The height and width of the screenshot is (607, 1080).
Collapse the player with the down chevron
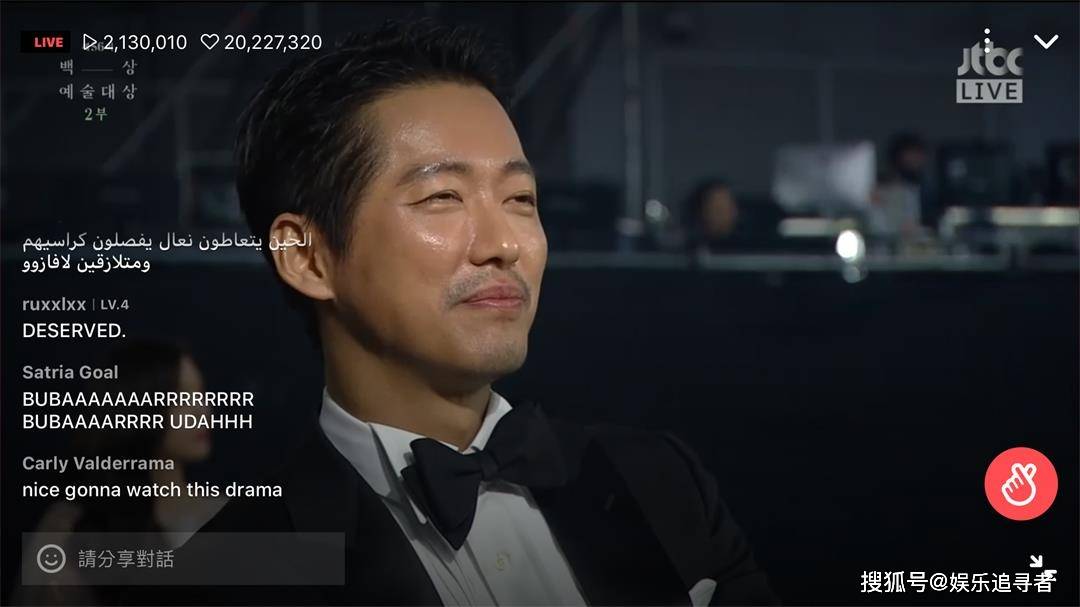[1046, 41]
